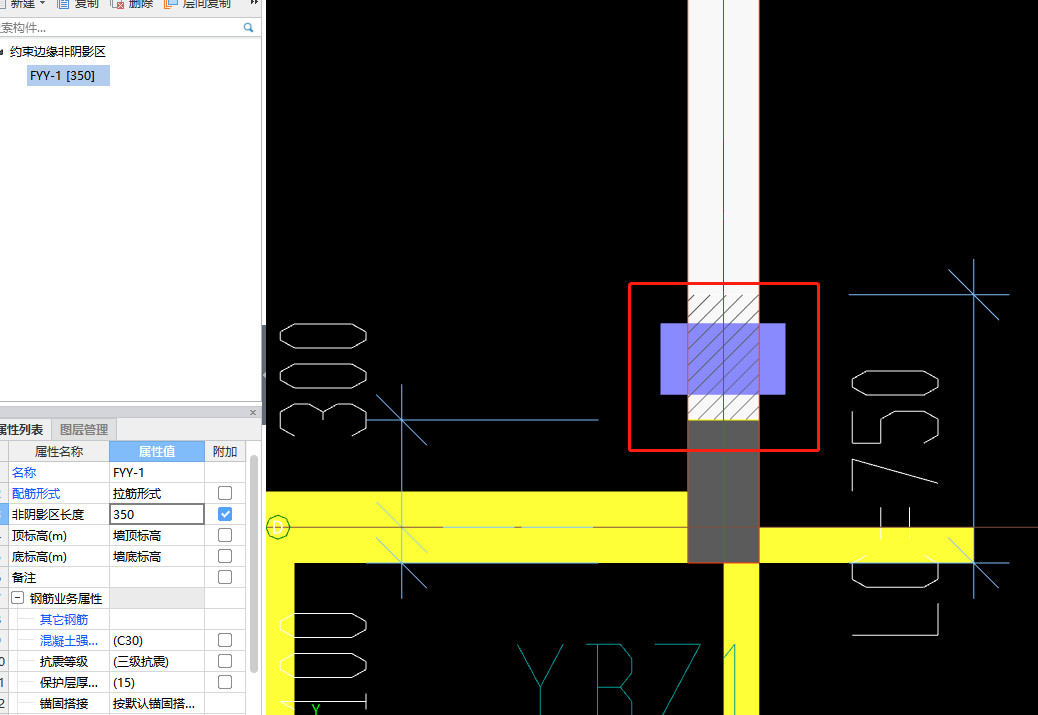Click the 其它钢筋 property link

(64, 620)
